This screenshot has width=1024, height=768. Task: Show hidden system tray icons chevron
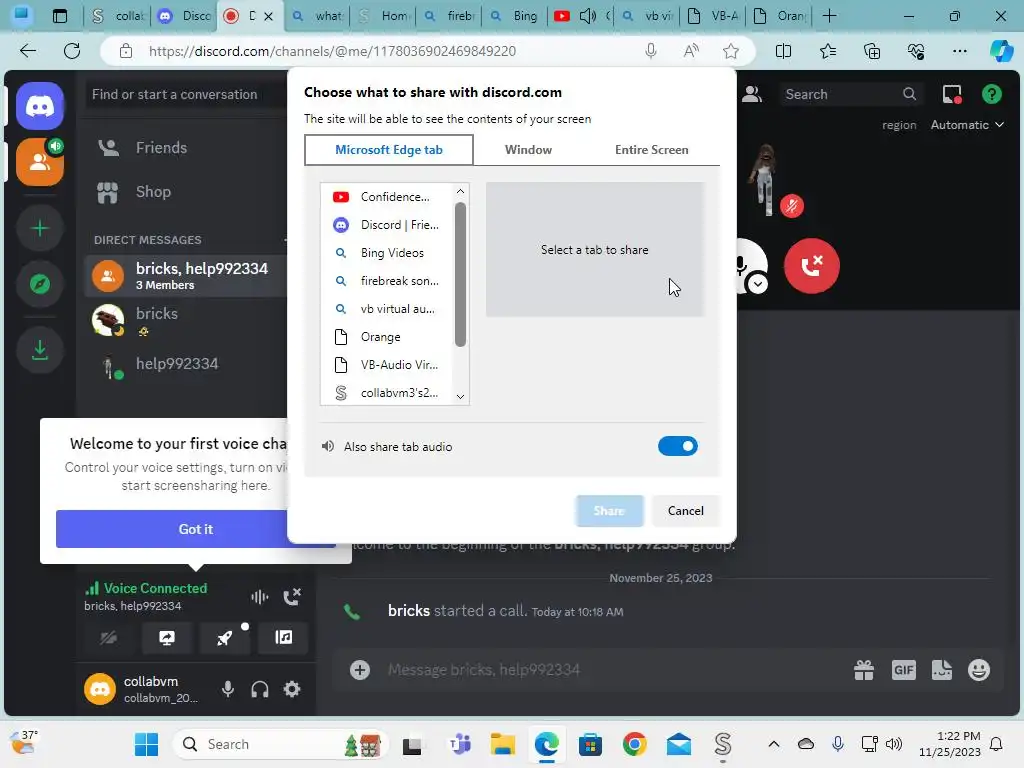pyautogui.click(x=773, y=744)
